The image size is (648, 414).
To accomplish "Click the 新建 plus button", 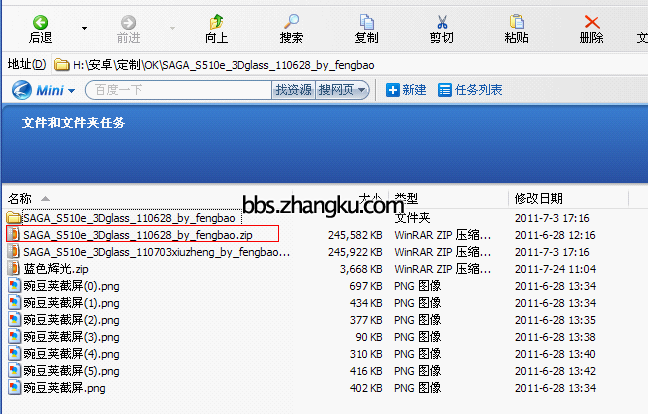I will coord(406,90).
